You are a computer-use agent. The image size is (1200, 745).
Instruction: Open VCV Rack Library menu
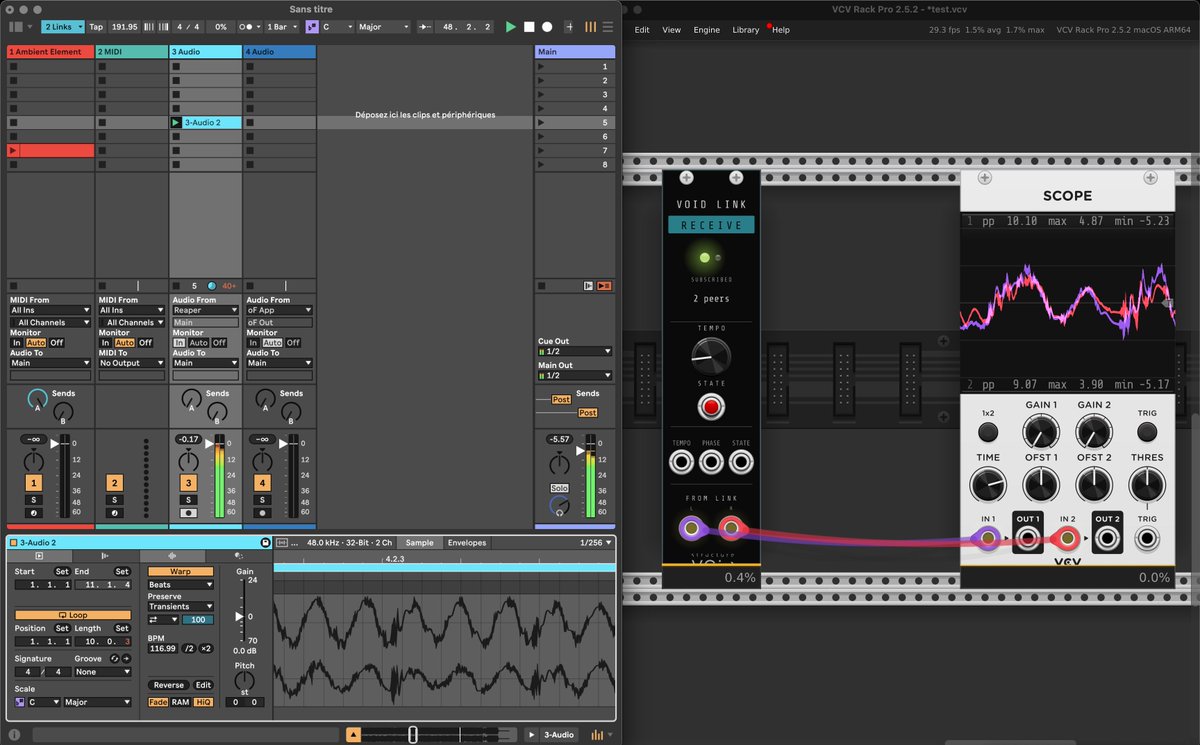pos(745,30)
